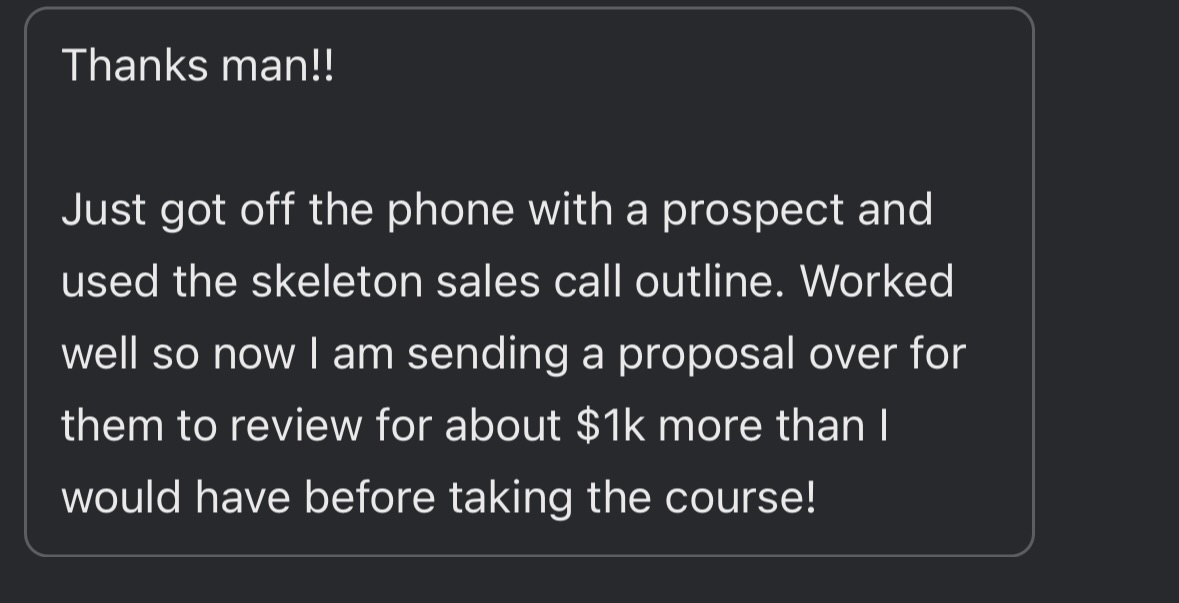Image resolution: width=1179 pixels, height=603 pixels.
Task: Click the word 'prospect' in the message
Action: click(752, 211)
